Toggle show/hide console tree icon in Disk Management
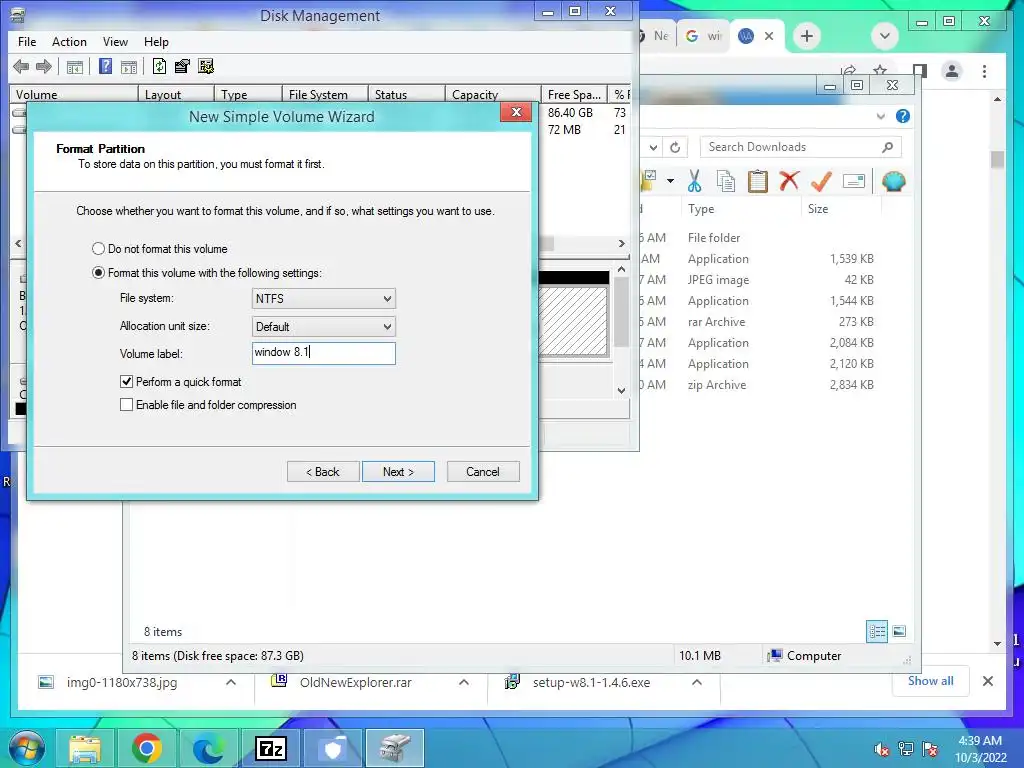 coord(75,67)
